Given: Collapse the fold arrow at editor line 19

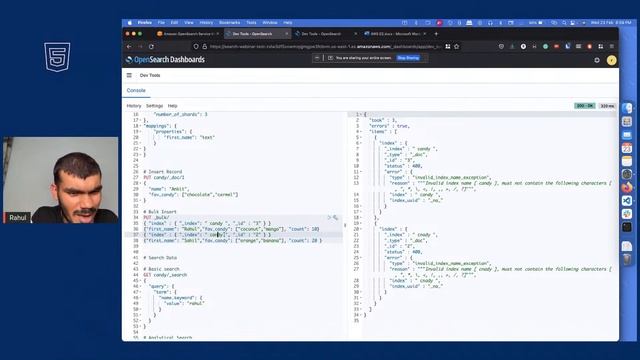Looking at the screenshot, I should (141, 132).
